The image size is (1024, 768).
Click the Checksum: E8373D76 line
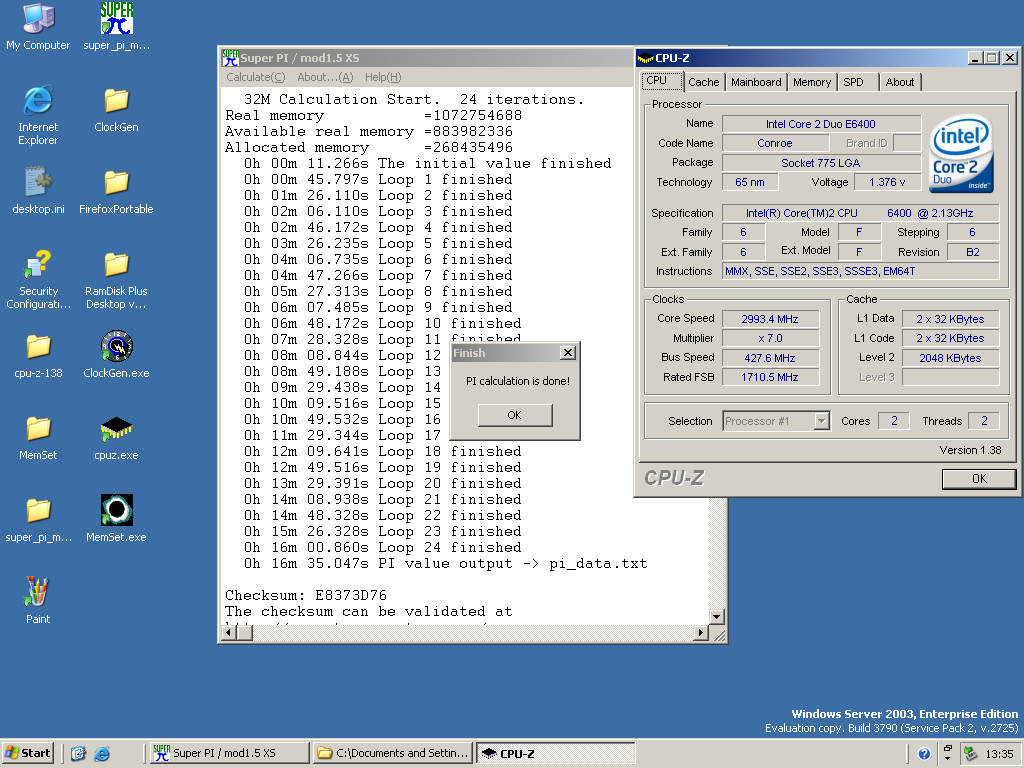(306, 596)
